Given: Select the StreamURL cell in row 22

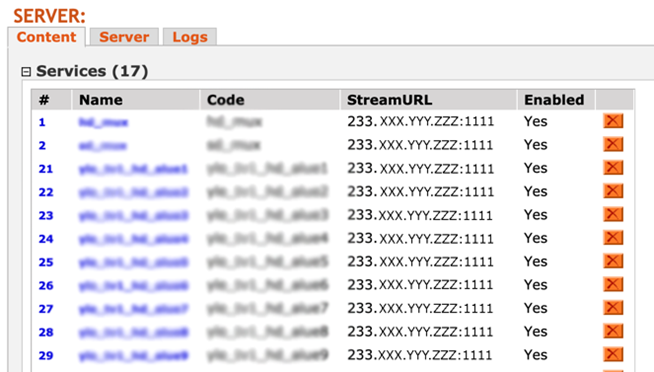Looking at the screenshot, I should tap(420, 191).
